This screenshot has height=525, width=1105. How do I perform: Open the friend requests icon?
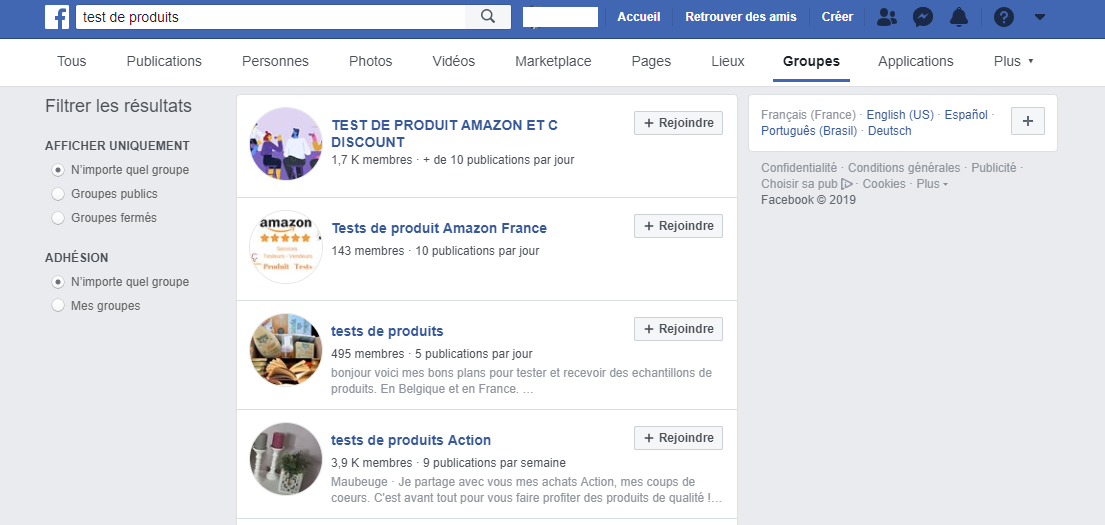[887, 17]
